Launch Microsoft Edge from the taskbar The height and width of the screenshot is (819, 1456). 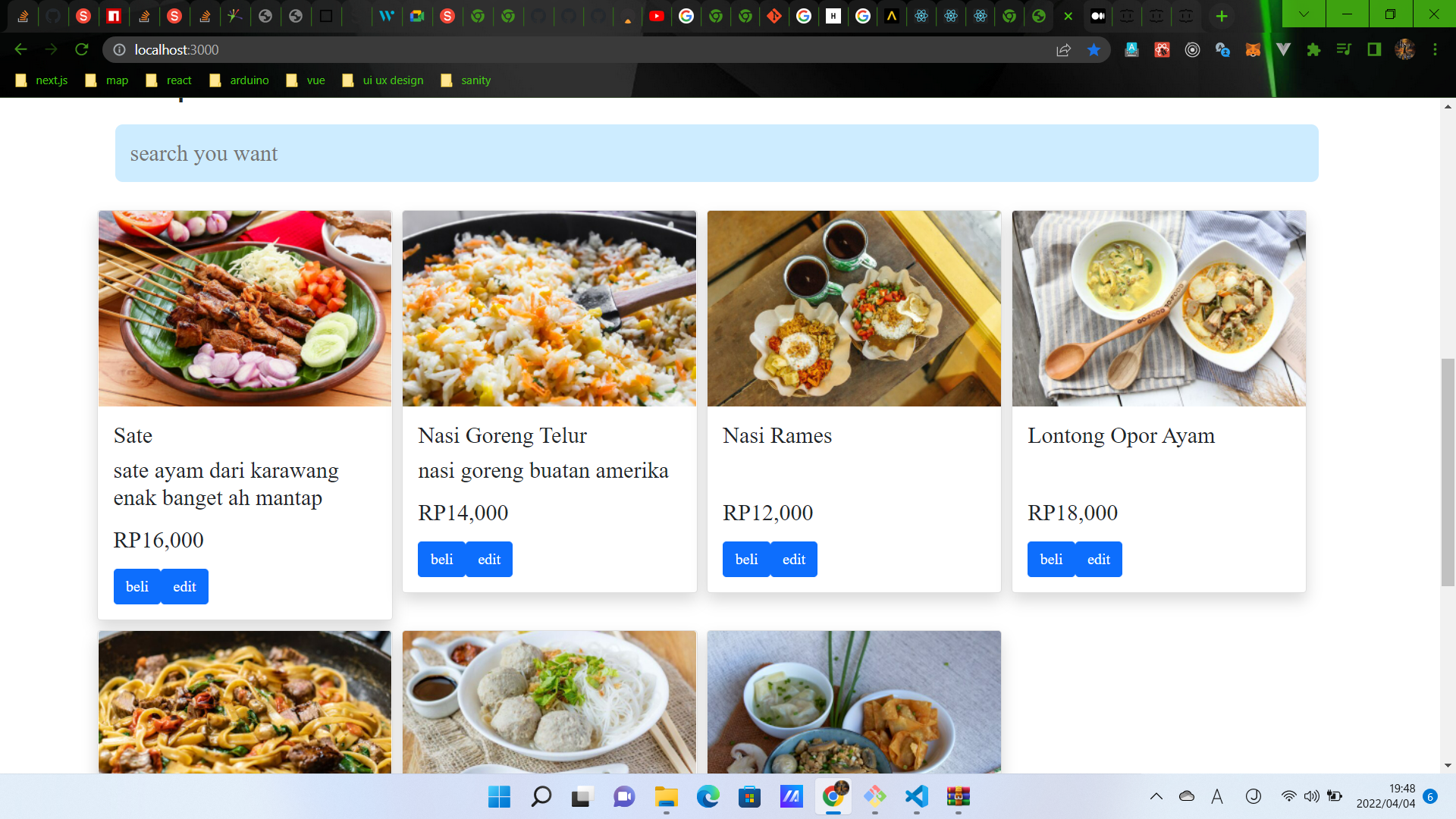click(x=708, y=797)
